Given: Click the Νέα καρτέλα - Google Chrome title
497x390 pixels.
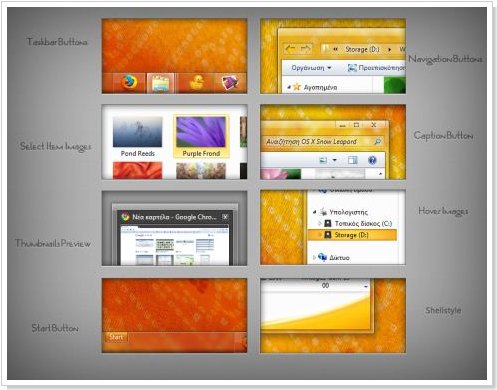Looking at the screenshot, I should [x=174, y=217].
